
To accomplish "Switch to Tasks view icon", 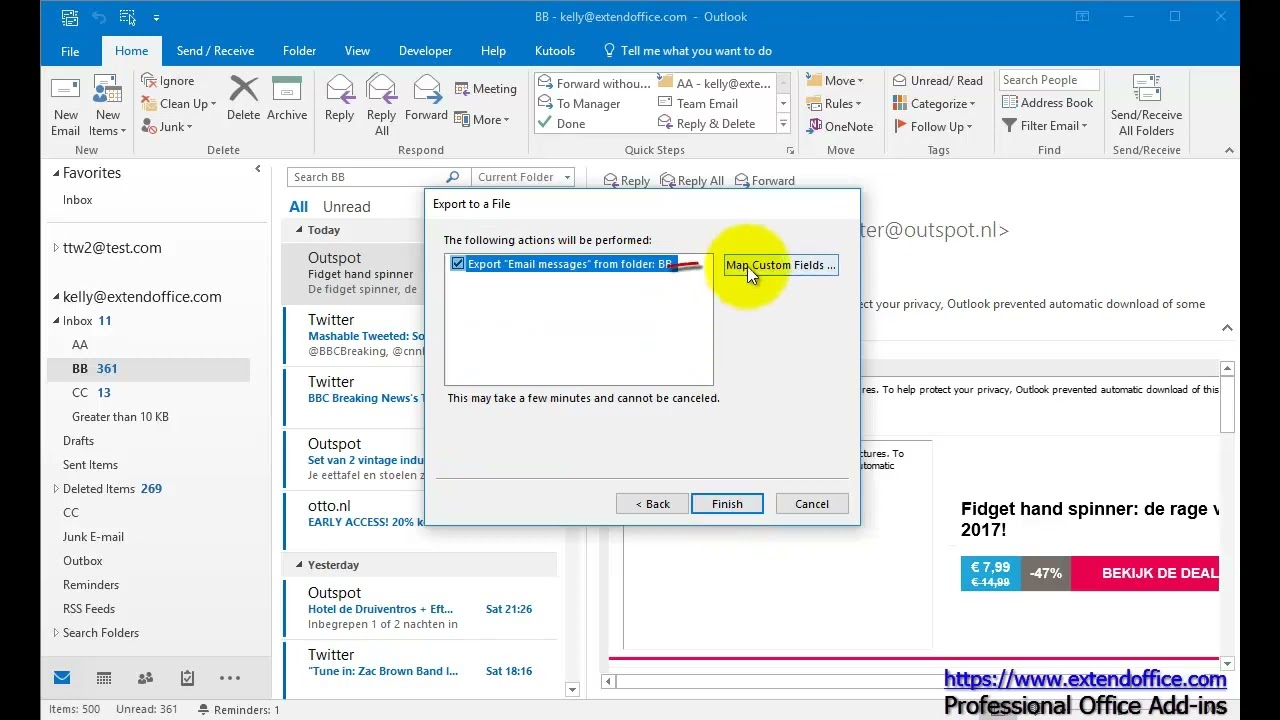I will point(187,678).
